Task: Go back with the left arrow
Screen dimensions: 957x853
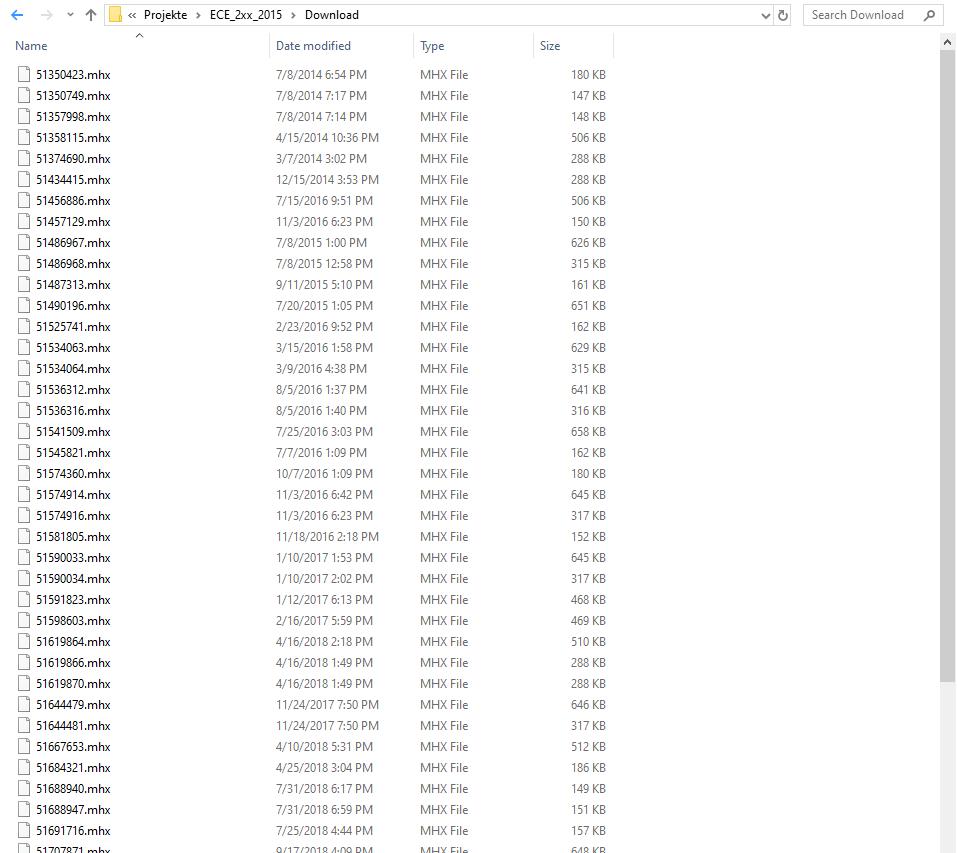Action: 17,15
